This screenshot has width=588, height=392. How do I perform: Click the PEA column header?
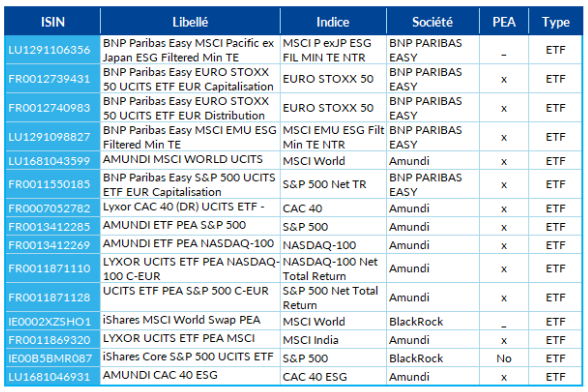click(504, 22)
